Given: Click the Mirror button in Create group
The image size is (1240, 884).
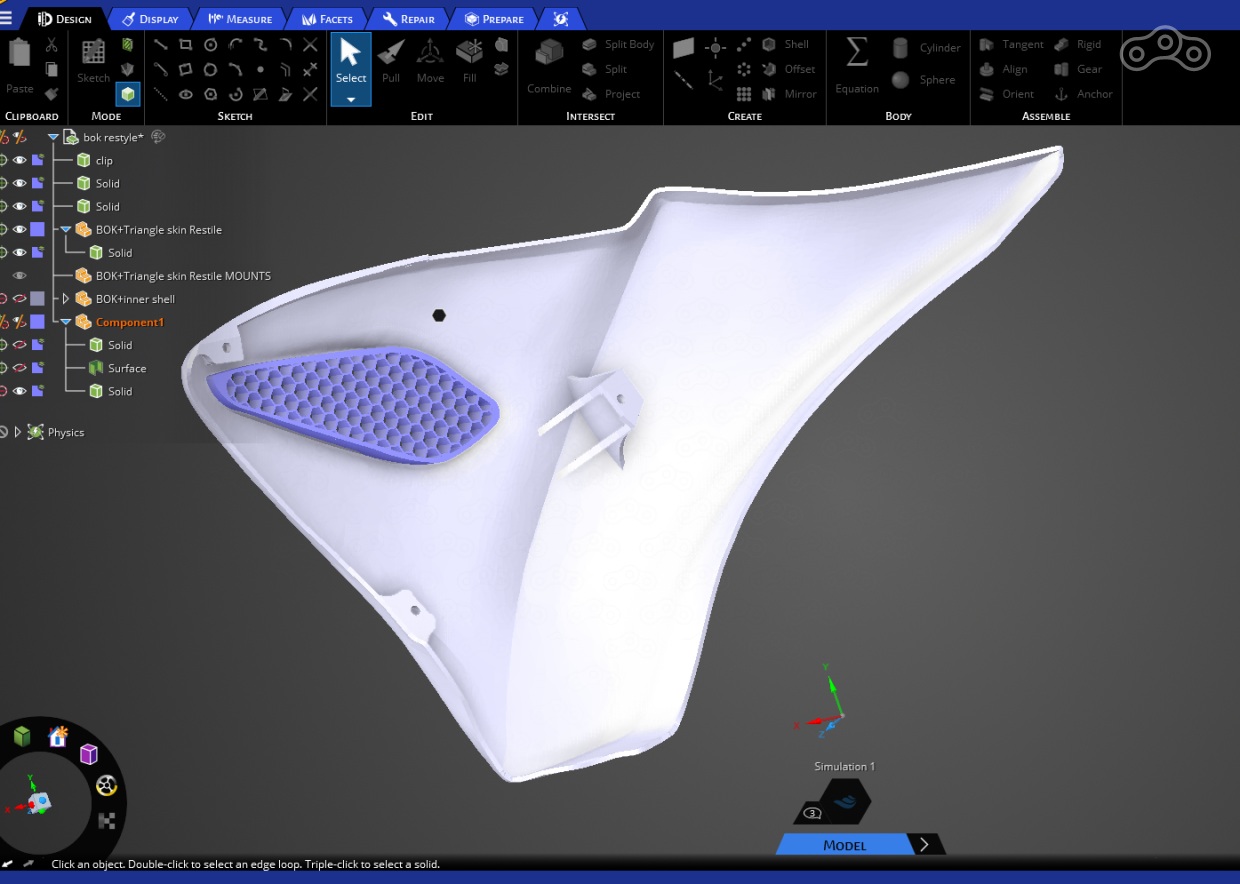Looking at the screenshot, I should [x=789, y=94].
